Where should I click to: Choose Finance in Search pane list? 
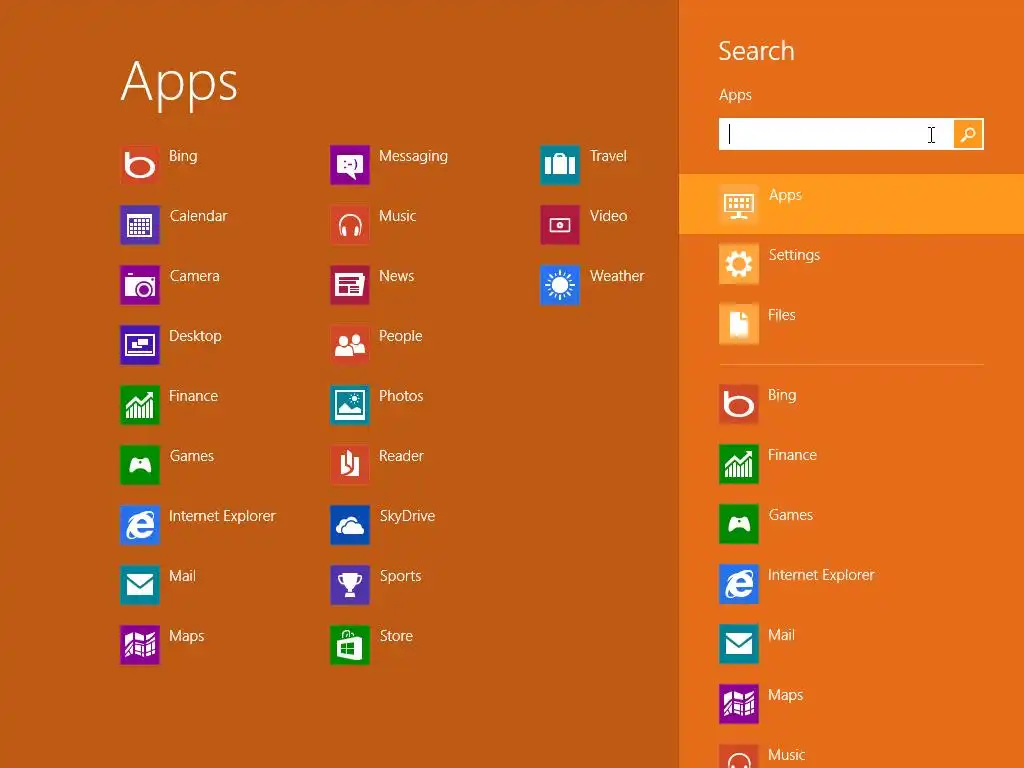[x=852, y=464]
